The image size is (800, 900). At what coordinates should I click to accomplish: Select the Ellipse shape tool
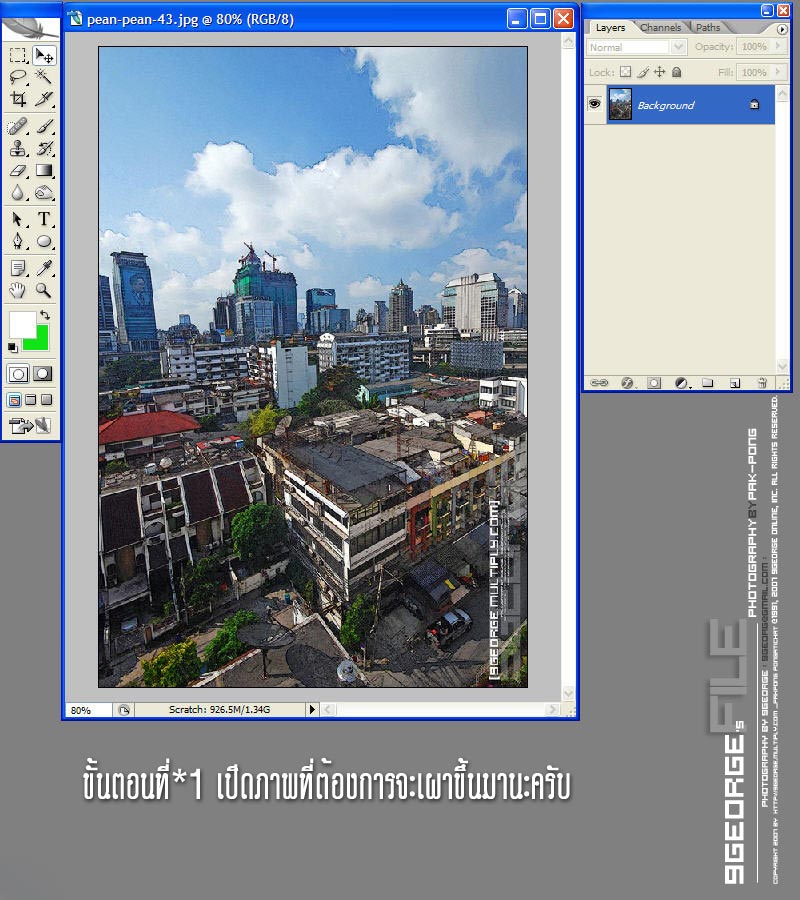pyautogui.click(x=44, y=241)
